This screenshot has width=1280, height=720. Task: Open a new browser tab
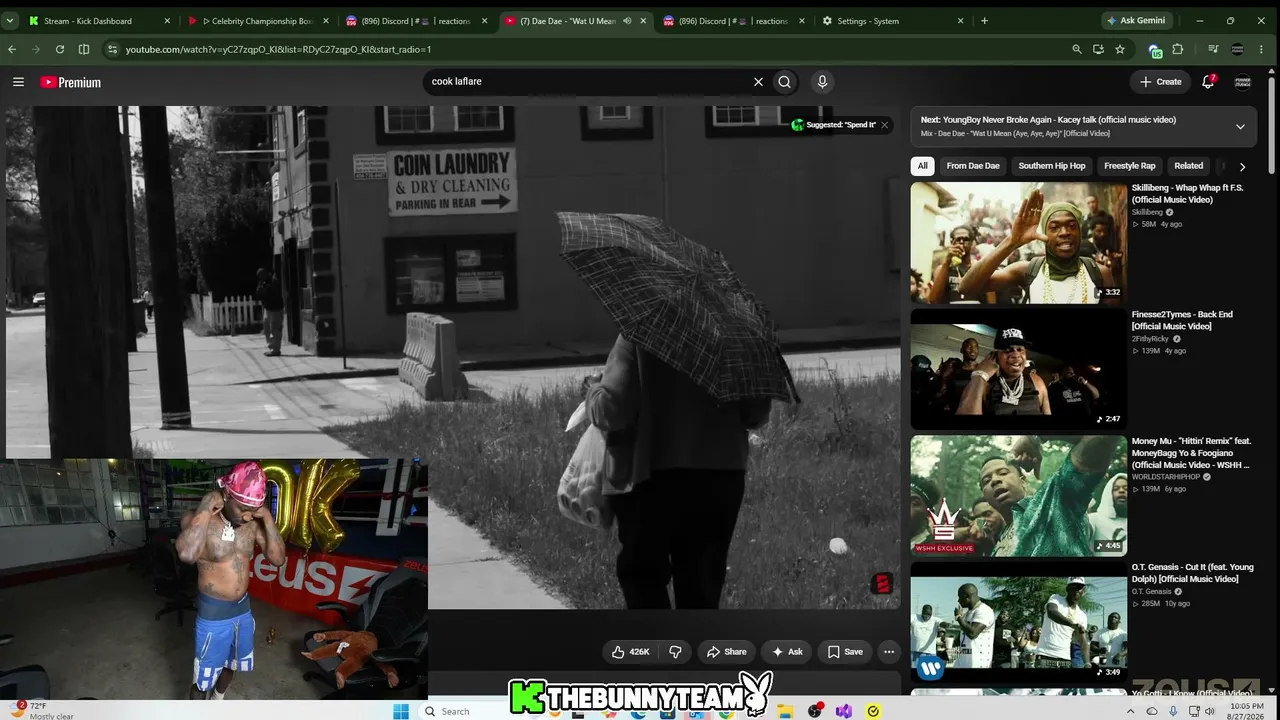pos(984,20)
